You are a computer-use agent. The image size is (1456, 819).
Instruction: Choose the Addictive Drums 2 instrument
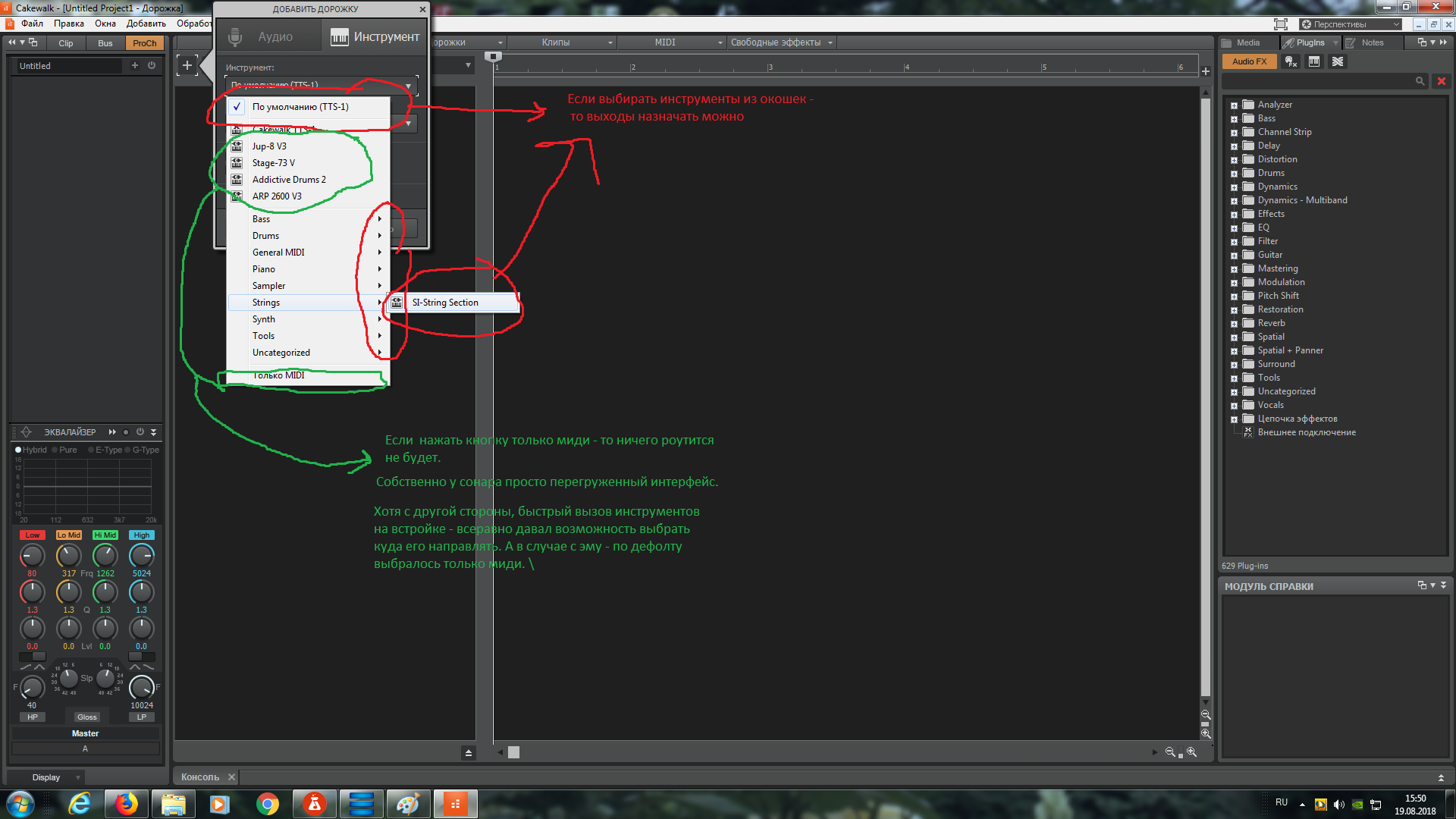pyautogui.click(x=289, y=180)
